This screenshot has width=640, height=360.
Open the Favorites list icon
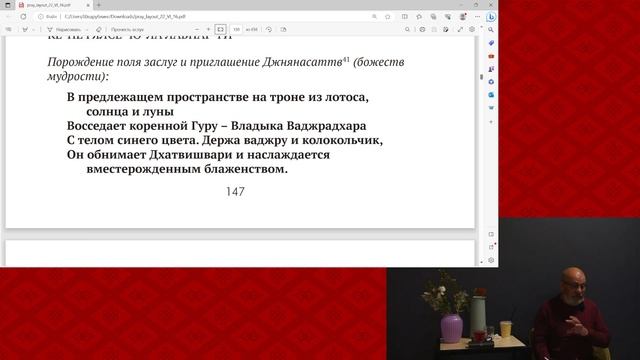click(419, 17)
